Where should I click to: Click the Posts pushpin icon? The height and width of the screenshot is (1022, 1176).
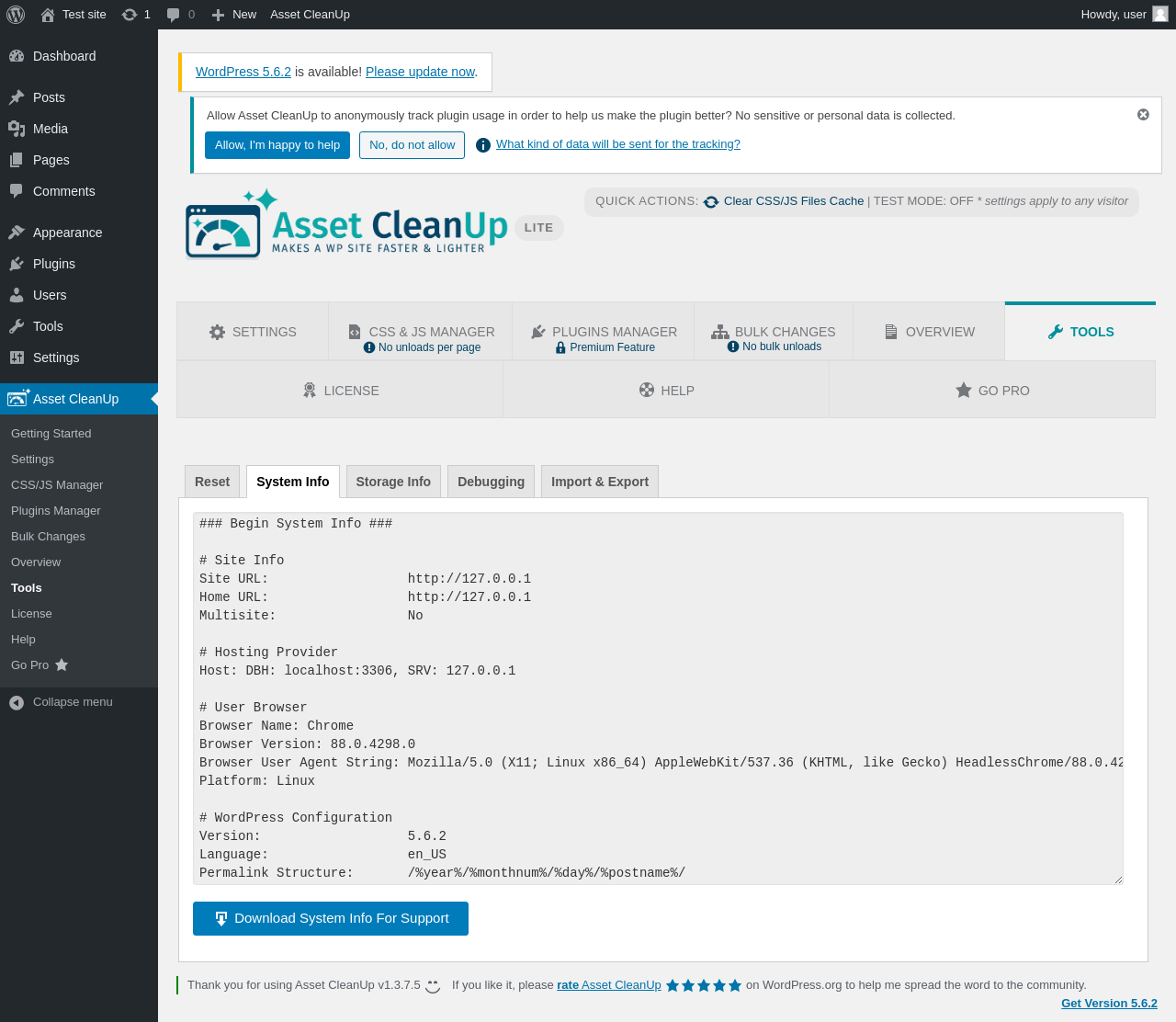pos(17,97)
